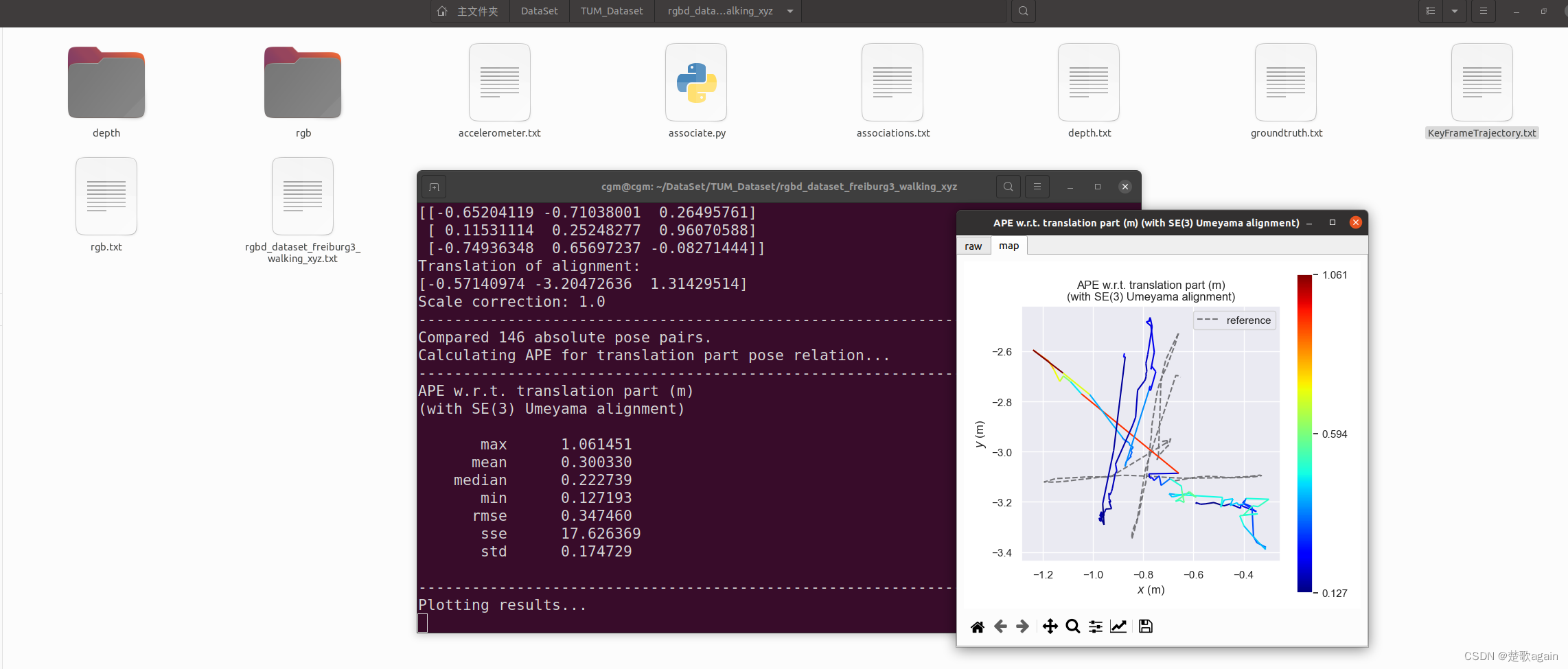This screenshot has width=1568, height=669.
Task: Go to DataSet in path bar
Action: pos(539,11)
